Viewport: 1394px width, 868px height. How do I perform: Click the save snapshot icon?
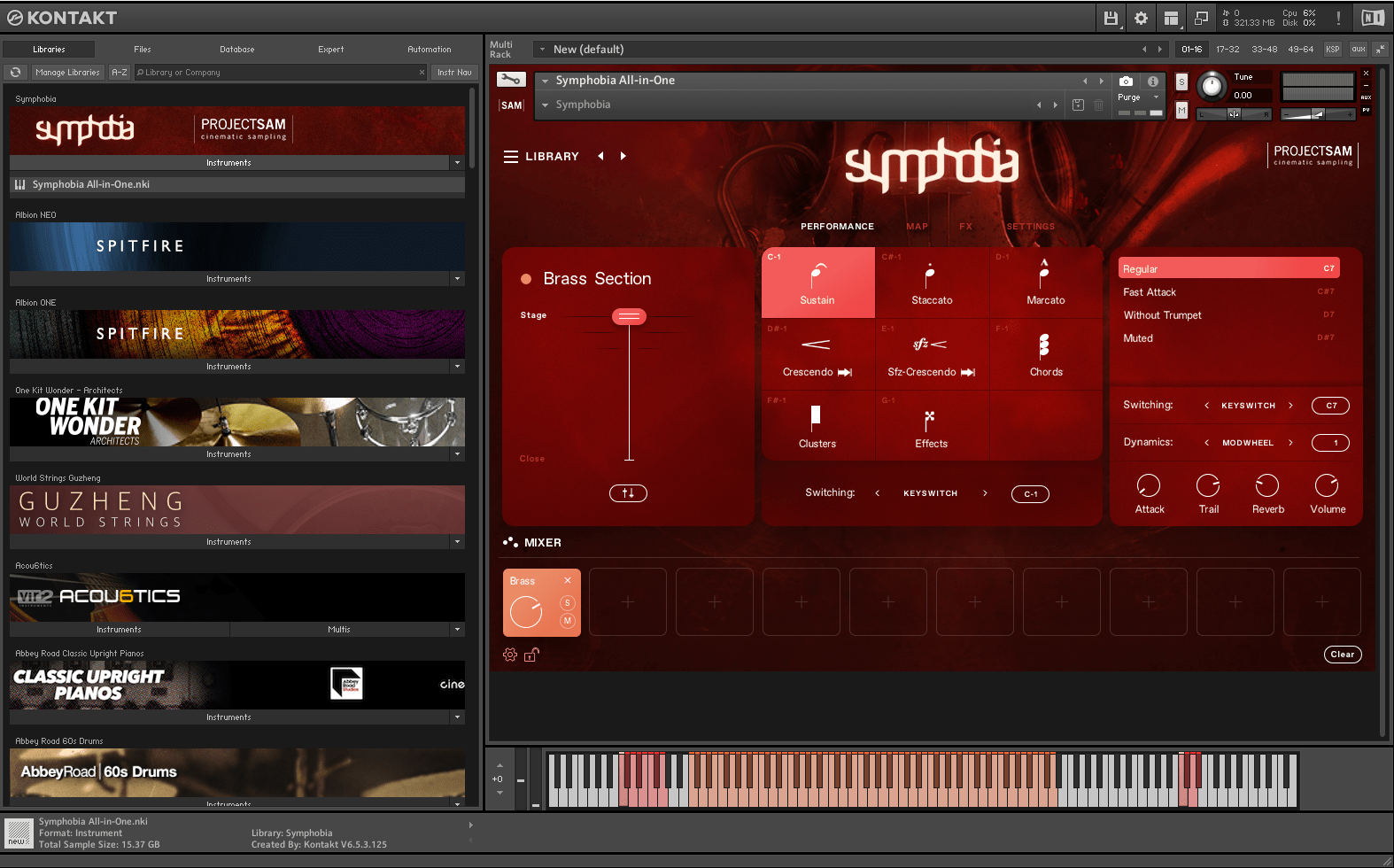[1078, 105]
